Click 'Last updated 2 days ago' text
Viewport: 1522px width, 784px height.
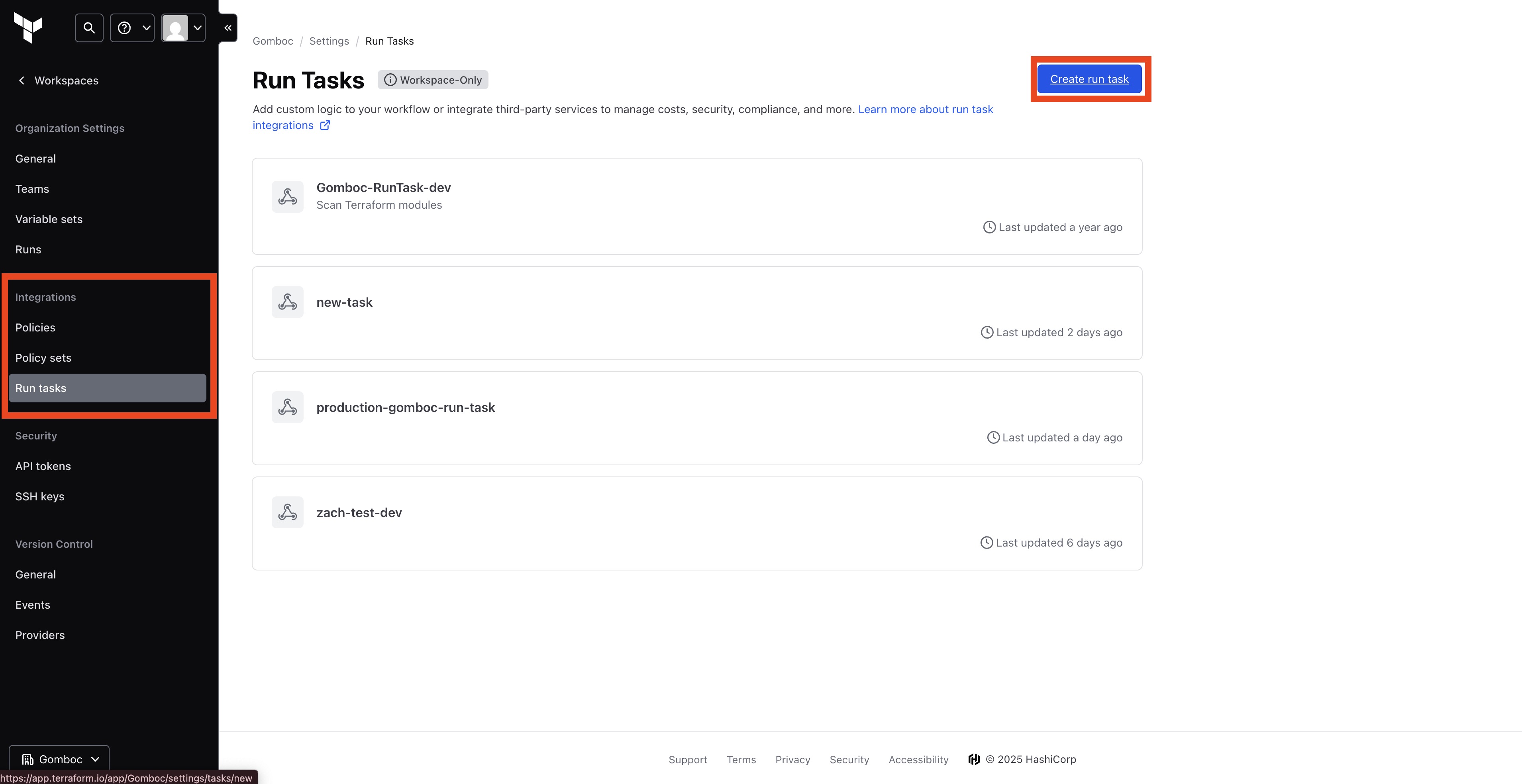pyautogui.click(x=1059, y=332)
